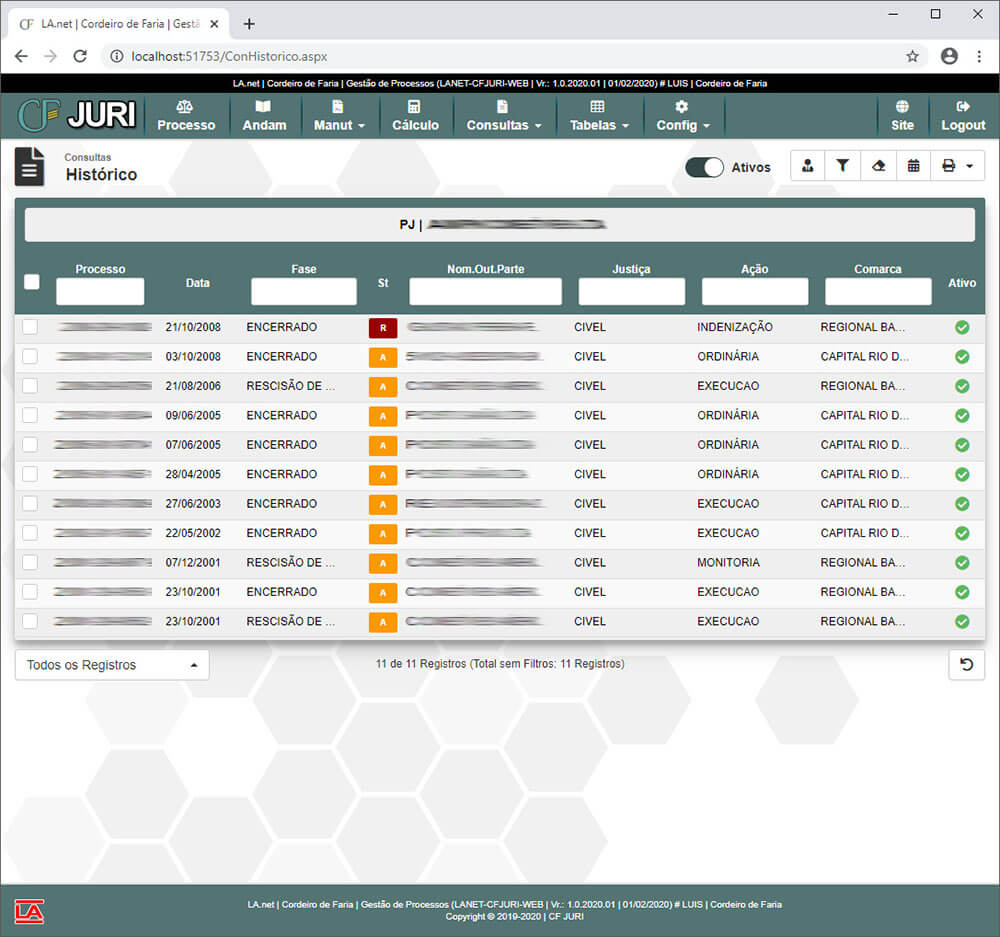1000x937 pixels.
Task: Click the red R status badge
Action: [x=383, y=327]
